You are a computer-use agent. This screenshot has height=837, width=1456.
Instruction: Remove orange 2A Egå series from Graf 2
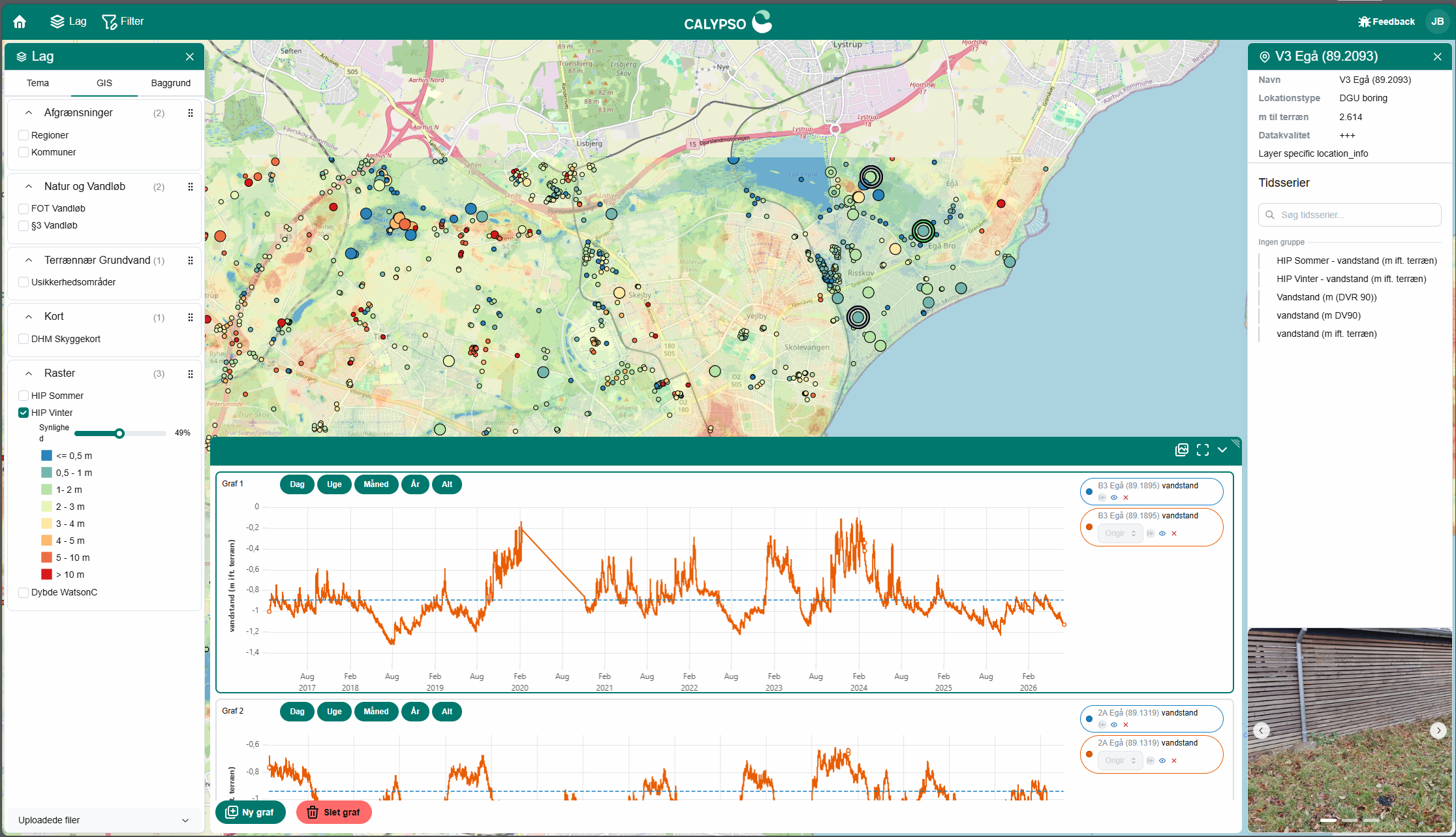click(1174, 761)
